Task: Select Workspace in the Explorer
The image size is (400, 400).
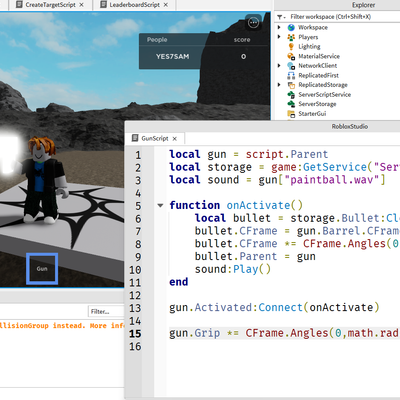Action: pos(313,27)
